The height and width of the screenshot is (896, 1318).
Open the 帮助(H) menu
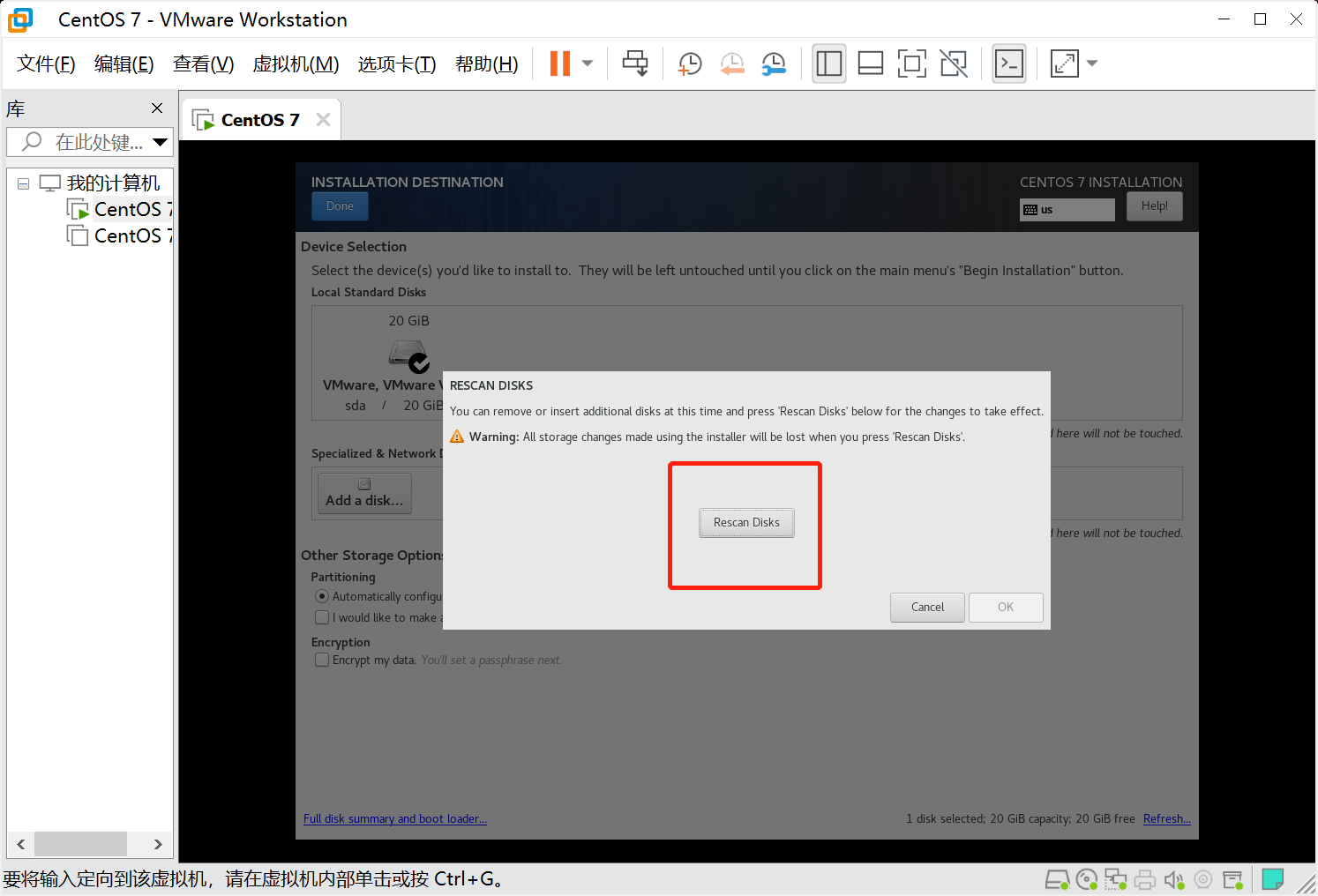(487, 63)
